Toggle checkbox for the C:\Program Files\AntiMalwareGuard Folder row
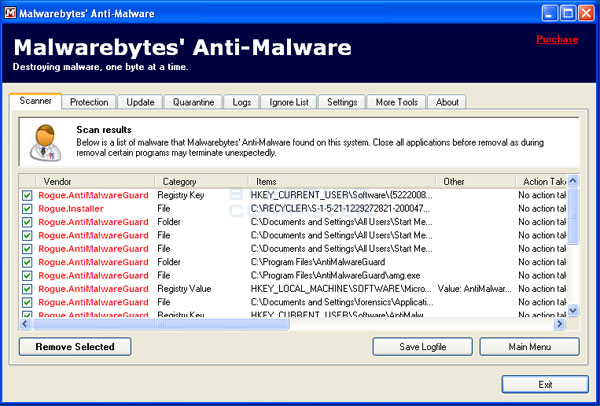The height and width of the screenshot is (406, 600). tap(27, 263)
